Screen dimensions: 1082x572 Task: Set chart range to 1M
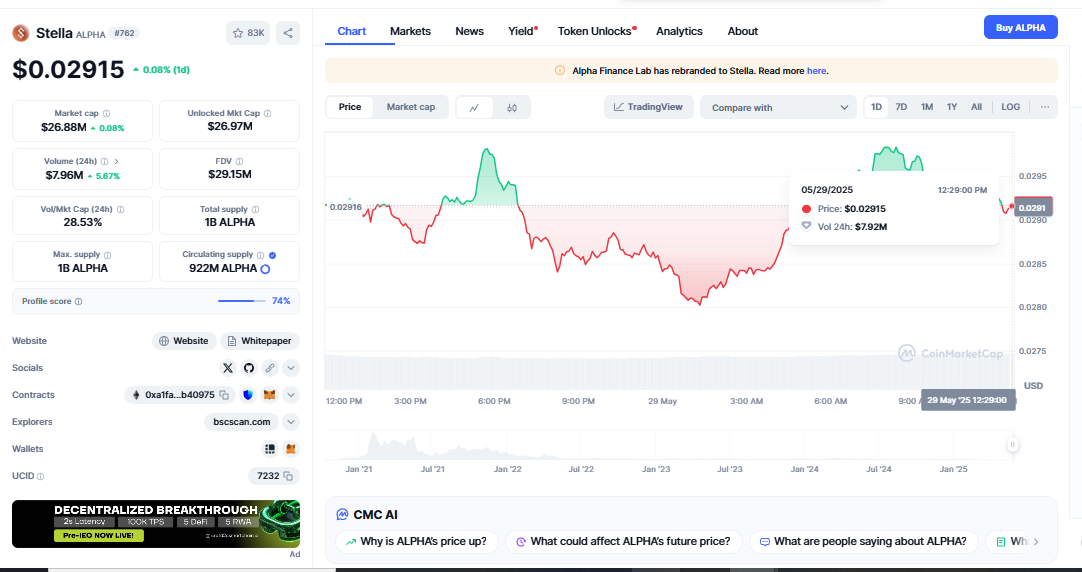click(927, 107)
